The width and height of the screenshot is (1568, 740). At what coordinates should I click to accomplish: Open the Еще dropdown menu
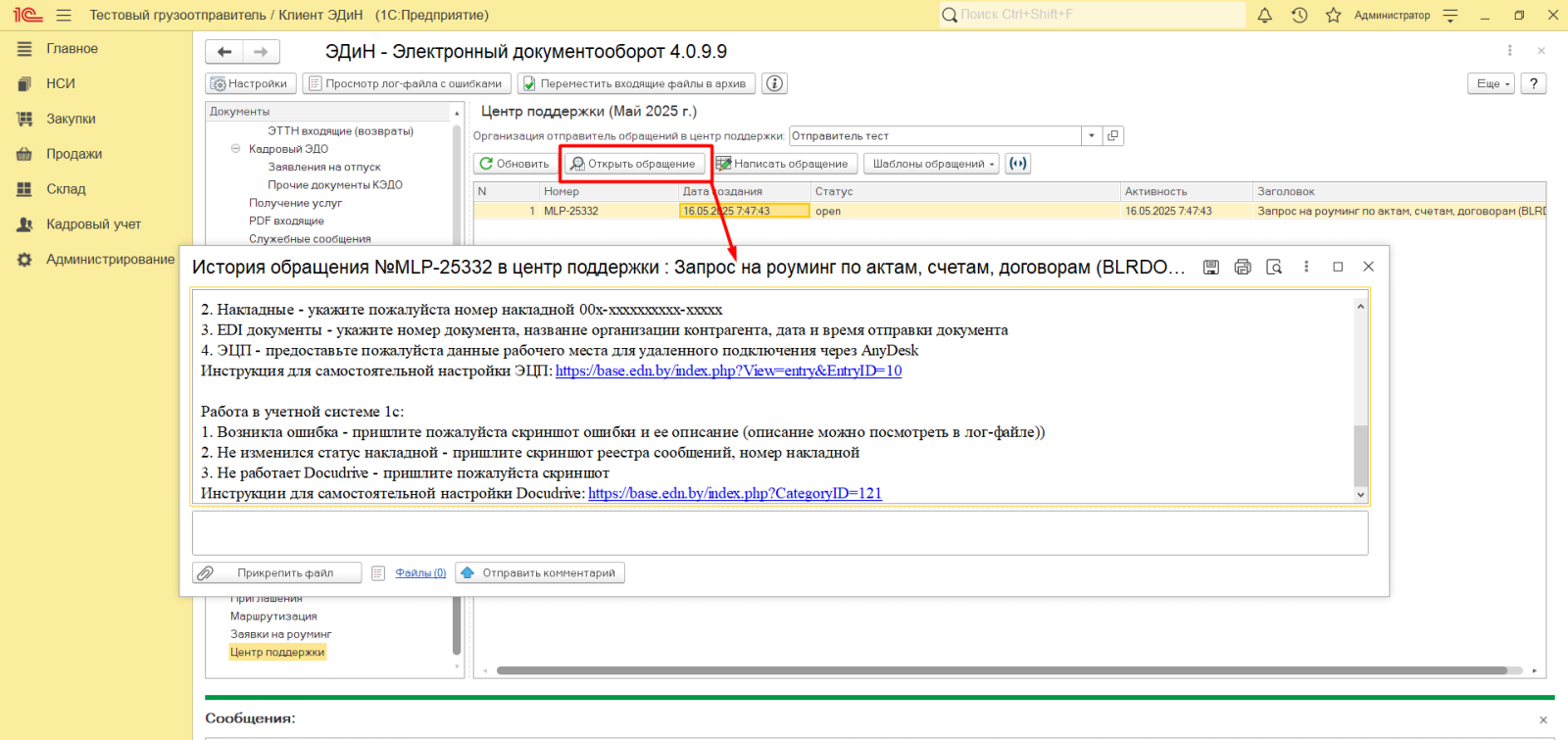(x=1491, y=83)
